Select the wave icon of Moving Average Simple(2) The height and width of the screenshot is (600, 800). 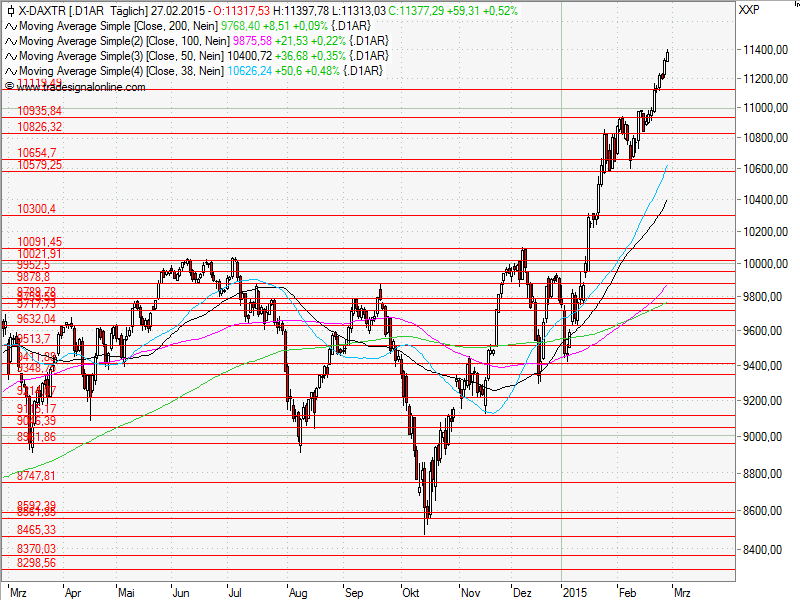pos(10,42)
